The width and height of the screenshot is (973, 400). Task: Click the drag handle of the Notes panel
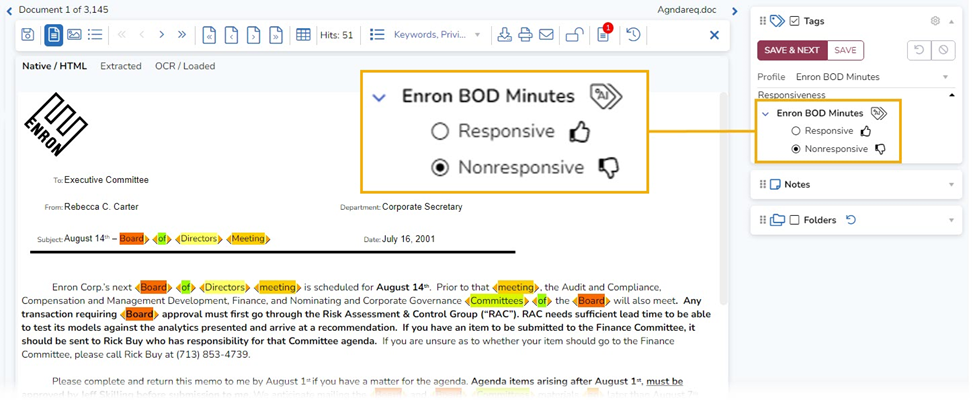point(763,184)
